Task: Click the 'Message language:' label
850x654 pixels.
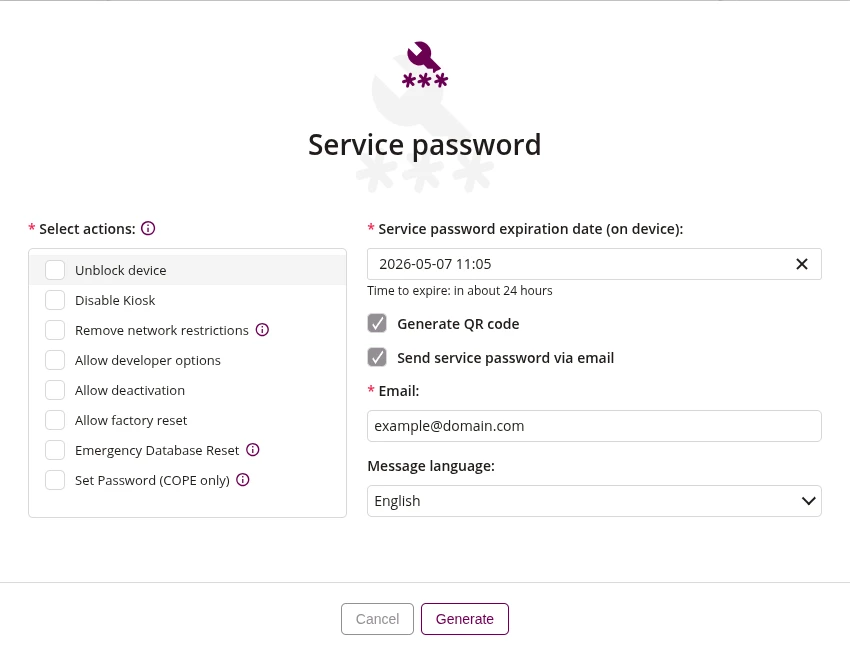Action: (x=431, y=466)
